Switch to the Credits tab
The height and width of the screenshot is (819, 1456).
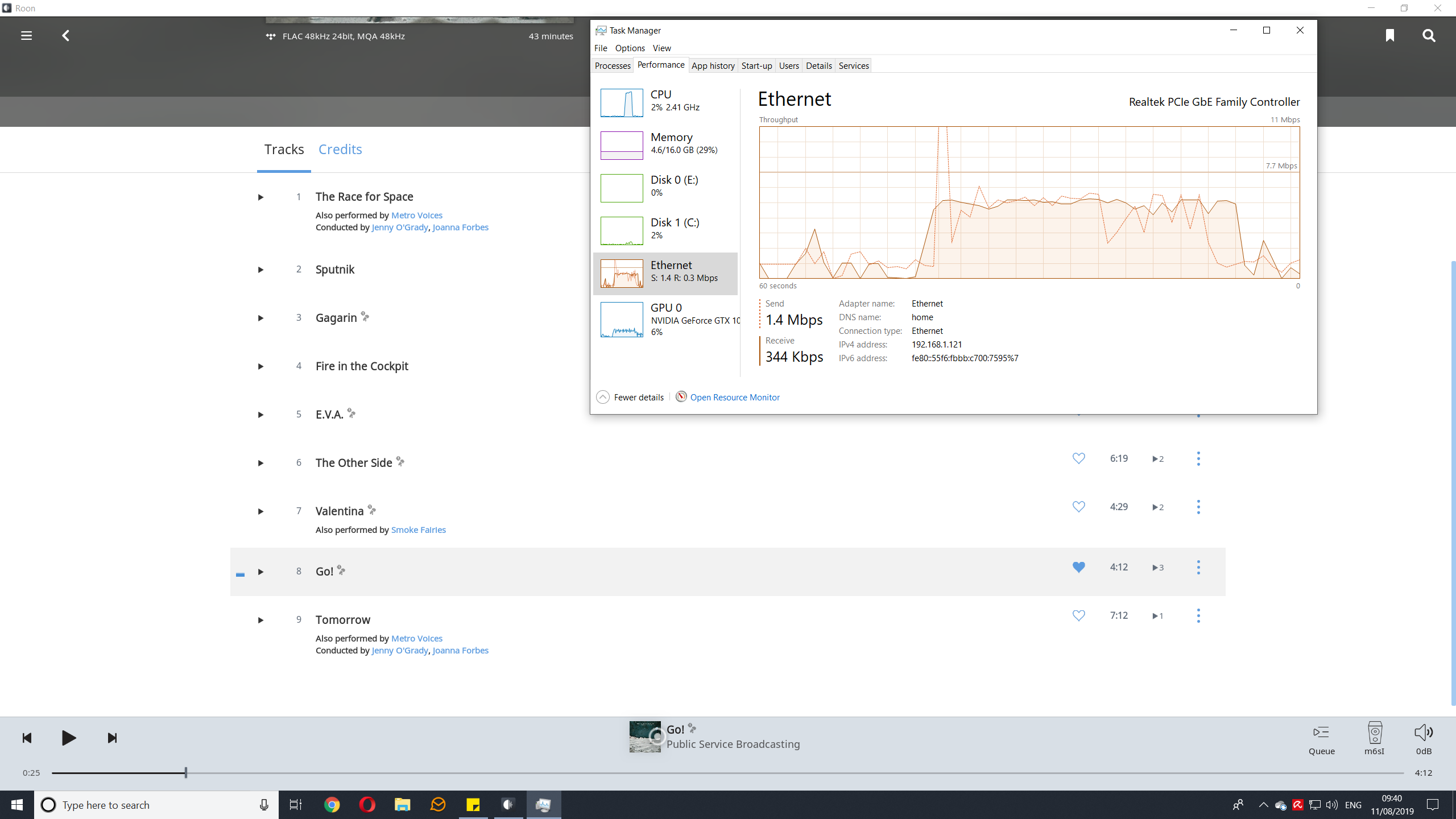click(x=340, y=149)
